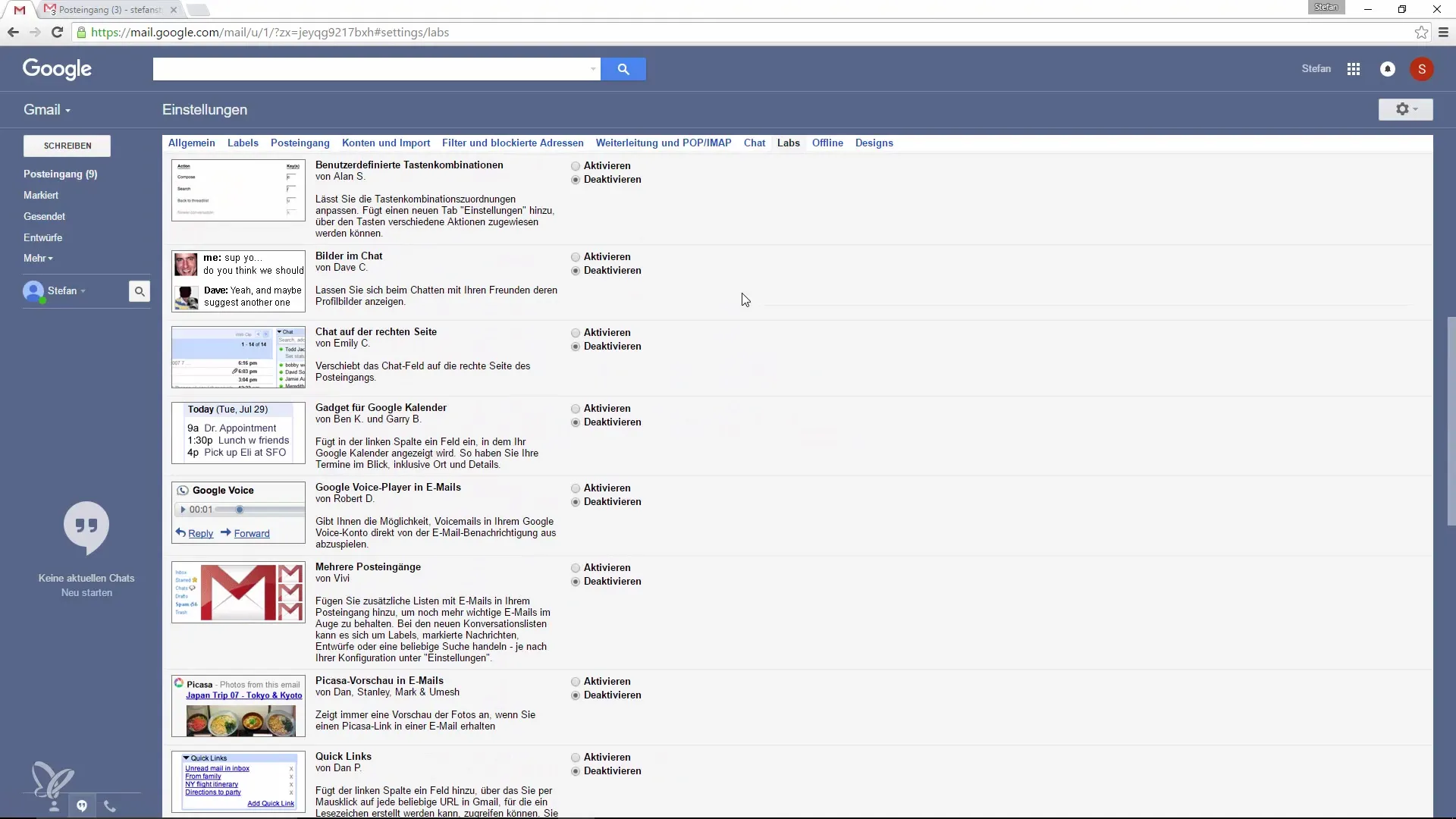Open Filter und blockierte Adressen tab

pyautogui.click(x=513, y=143)
